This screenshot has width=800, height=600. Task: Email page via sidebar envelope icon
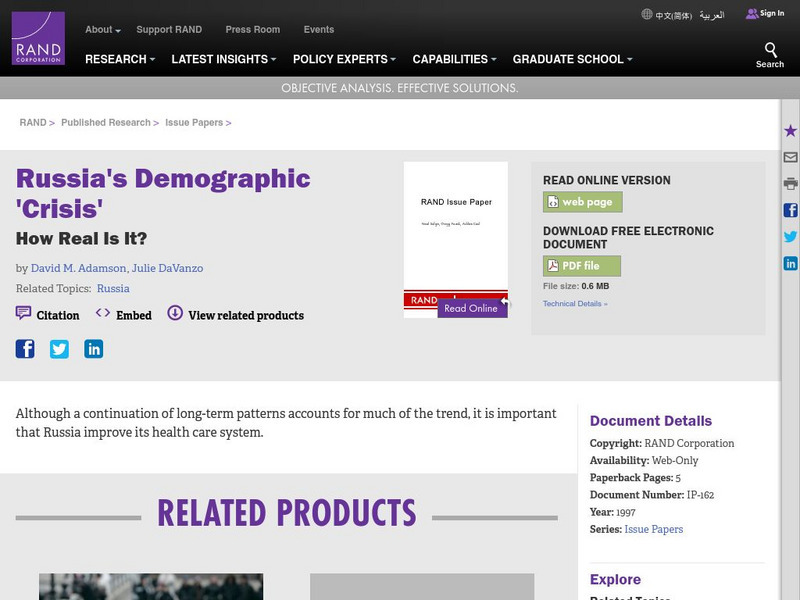(x=790, y=157)
